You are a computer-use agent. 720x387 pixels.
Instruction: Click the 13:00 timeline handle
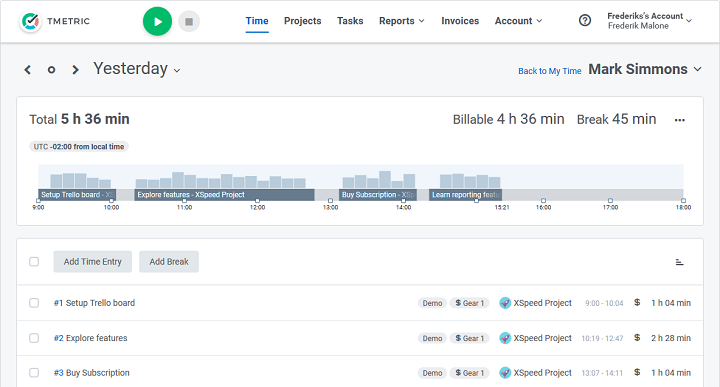[330, 201]
